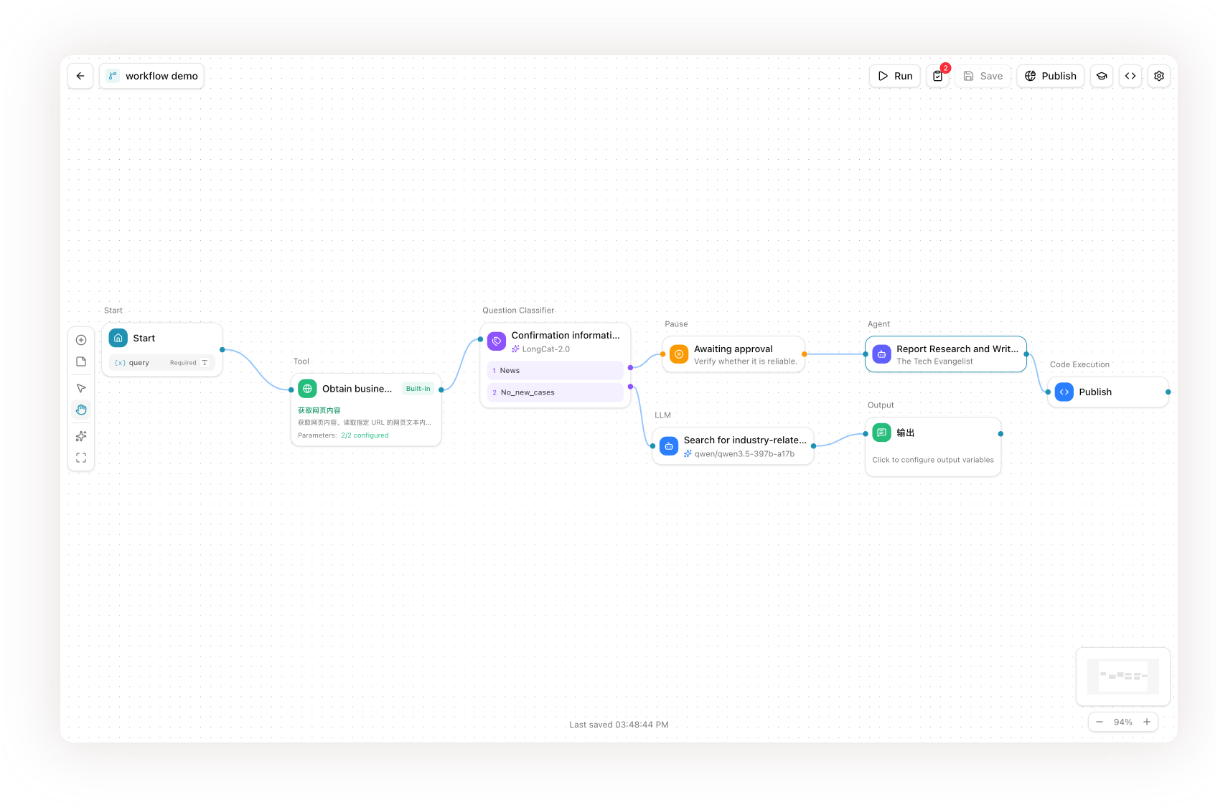Click the 2/2 configured parameters text
This screenshot has height=808, width=1217.
365,435
